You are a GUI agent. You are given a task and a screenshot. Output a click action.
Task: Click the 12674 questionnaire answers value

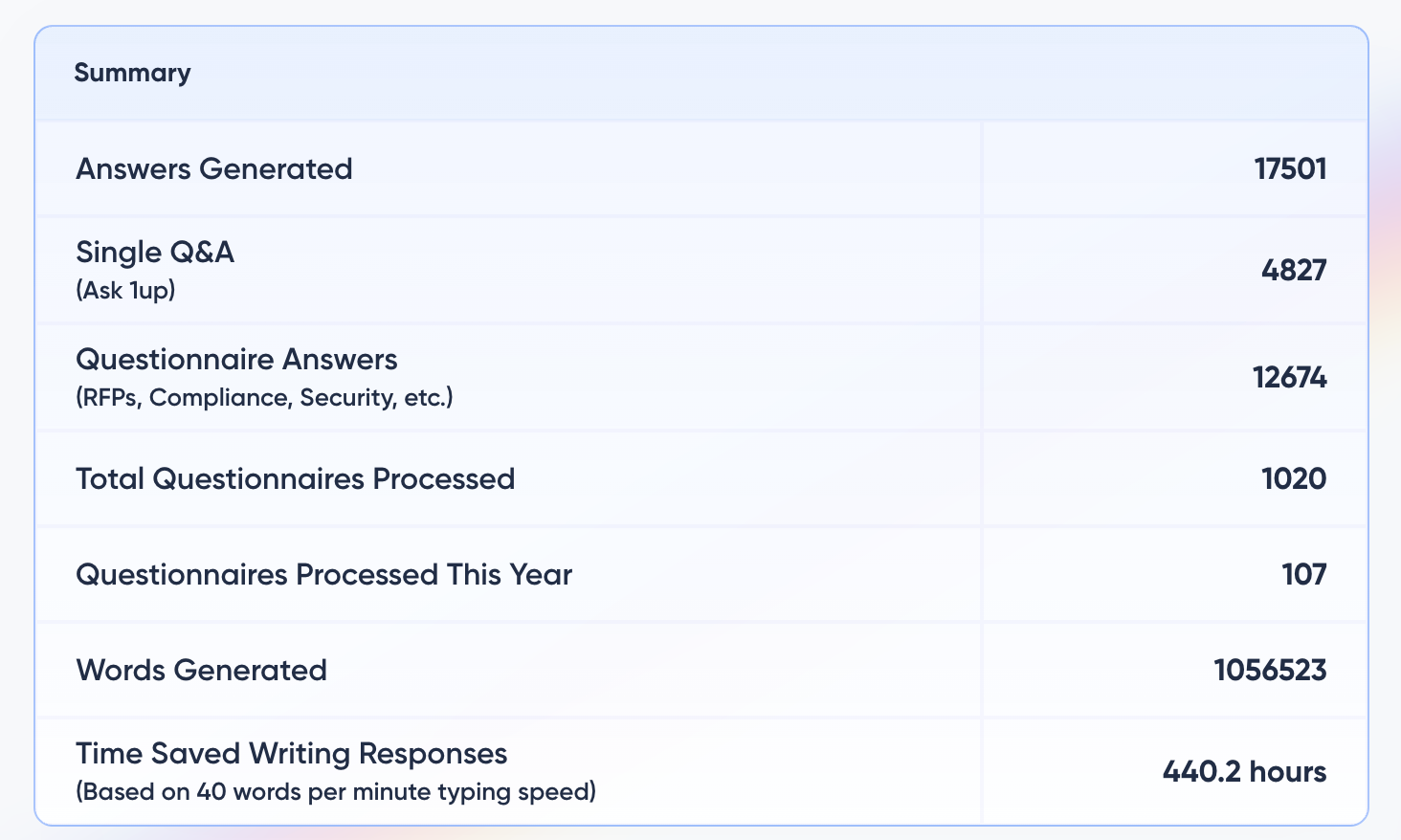pyautogui.click(x=1290, y=378)
